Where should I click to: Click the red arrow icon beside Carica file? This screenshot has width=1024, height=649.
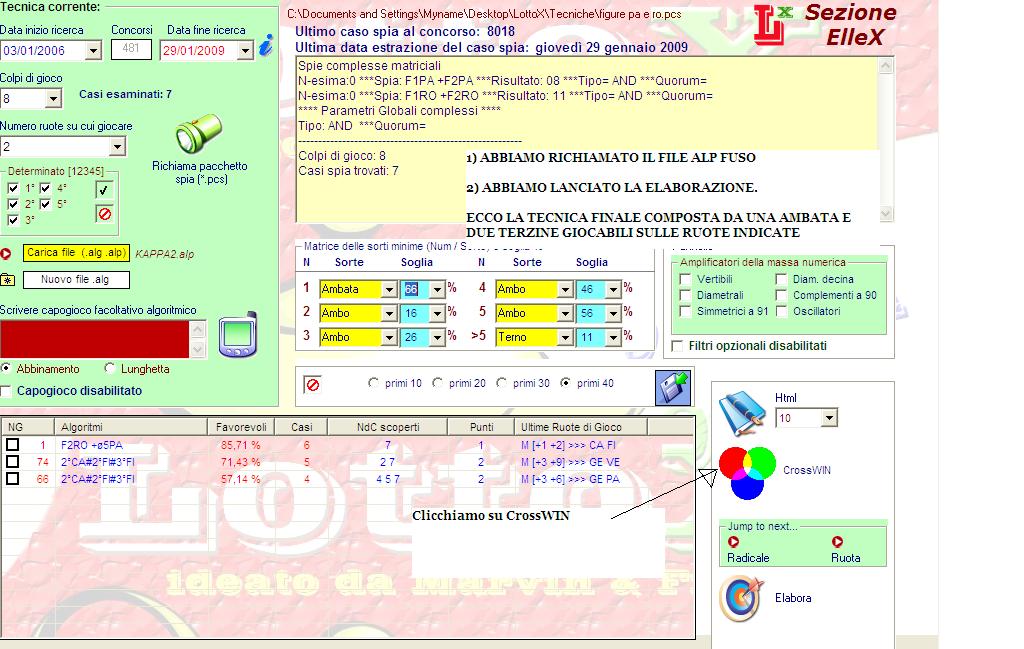click(6, 253)
